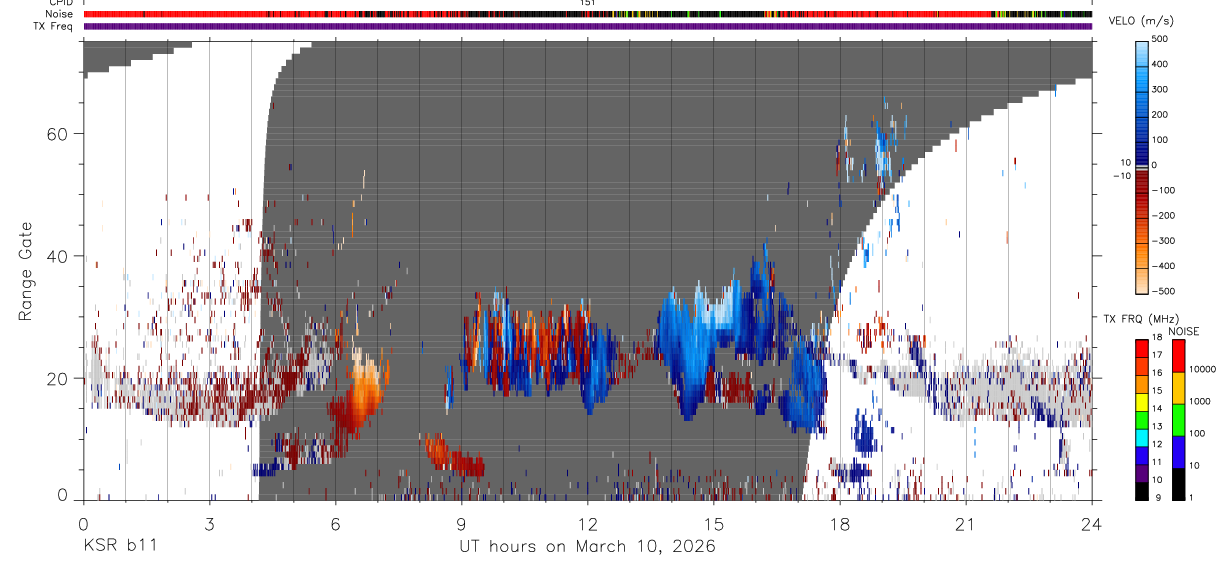The image size is (1228, 567).
Task: Pick the yellow swatch in the TX FRQ legend
Action: coord(1141,402)
